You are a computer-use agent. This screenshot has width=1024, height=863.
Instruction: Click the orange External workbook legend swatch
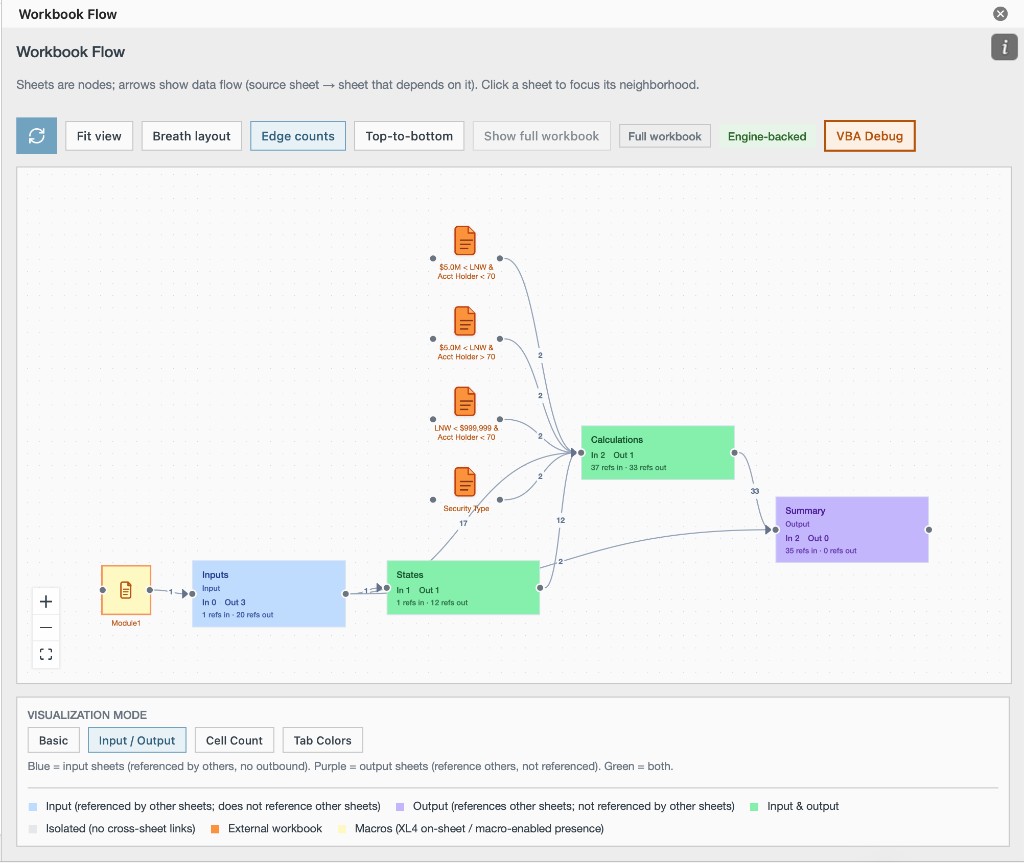215,829
